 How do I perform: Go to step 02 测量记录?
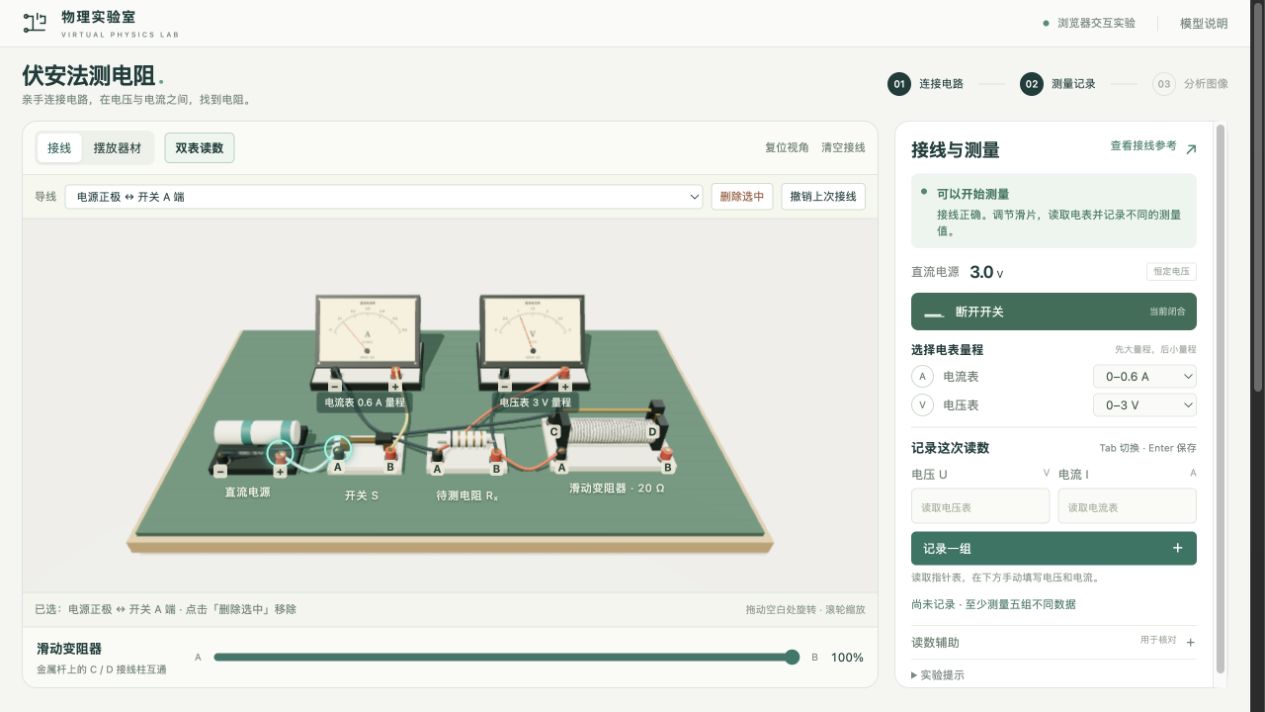coord(1058,84)
